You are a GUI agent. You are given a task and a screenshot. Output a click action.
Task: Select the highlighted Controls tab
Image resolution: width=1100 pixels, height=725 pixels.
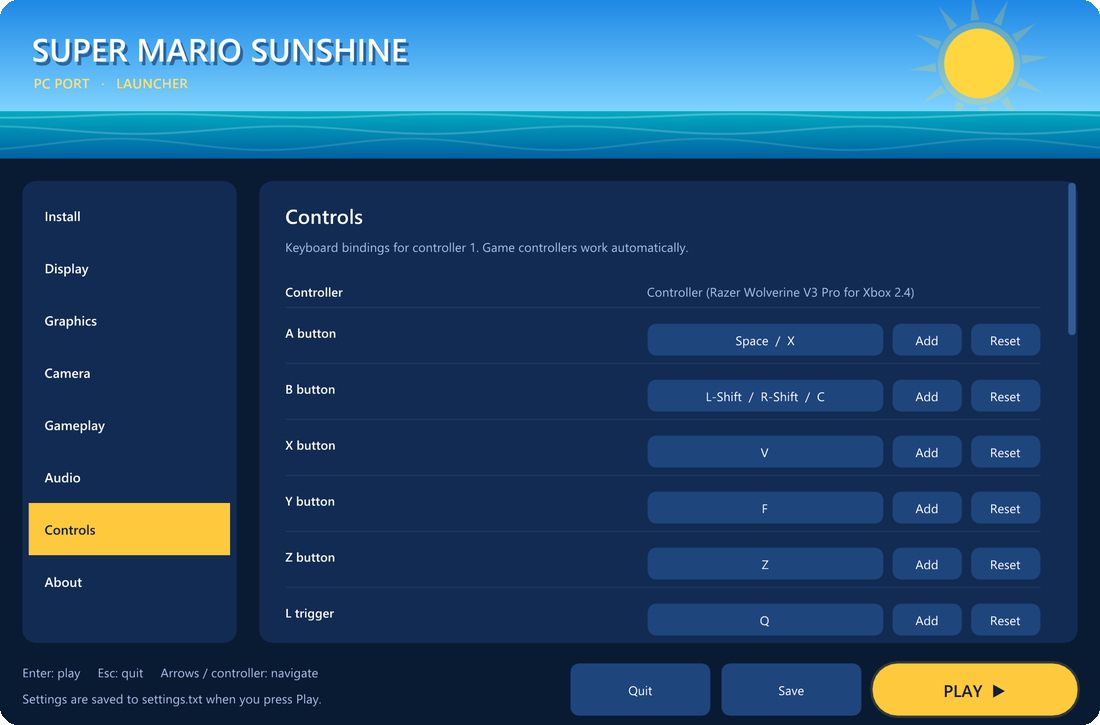point(129,529)
